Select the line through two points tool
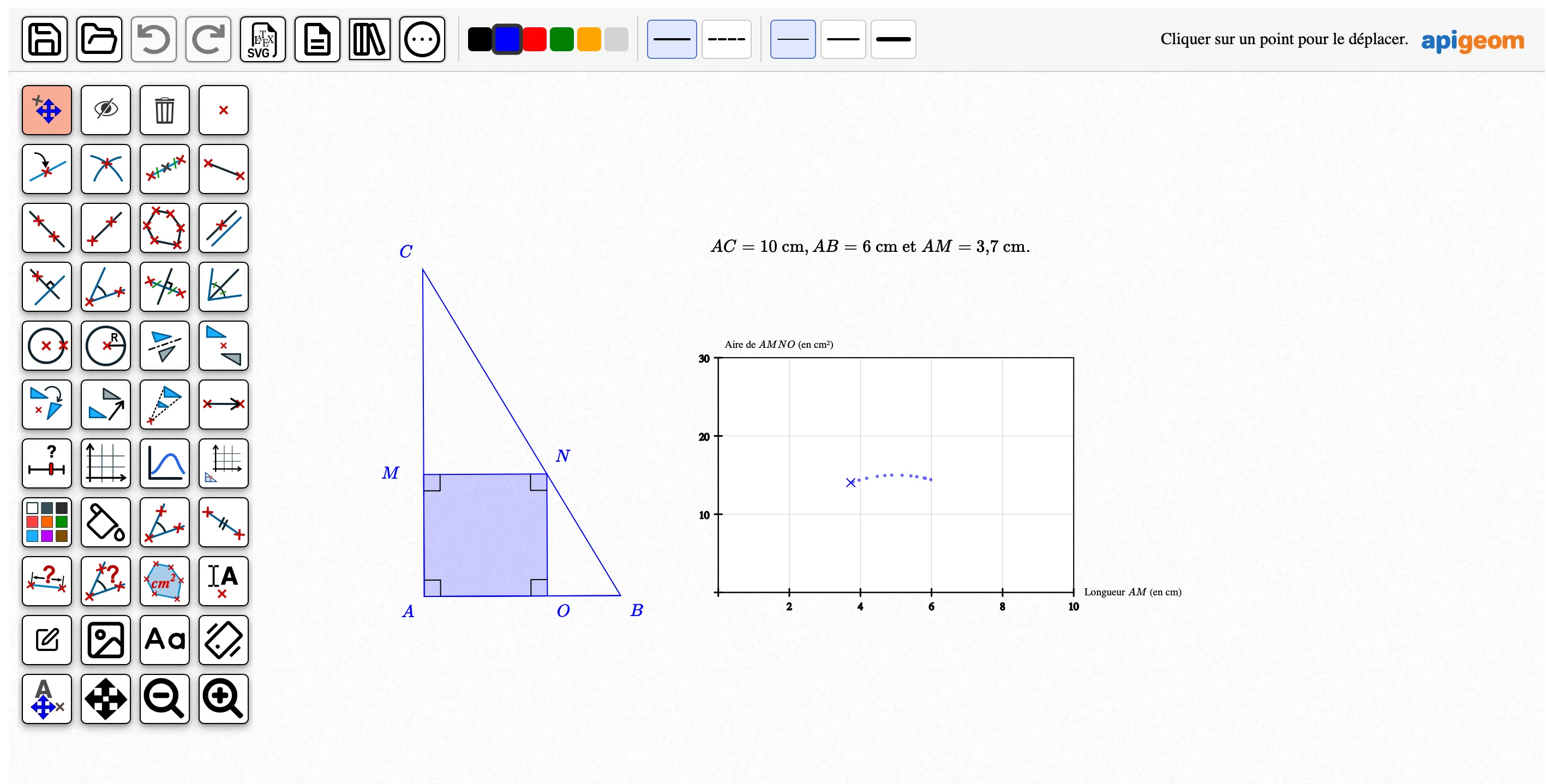Viewport: 1546px width, 784px height. [x=47, y=227]
